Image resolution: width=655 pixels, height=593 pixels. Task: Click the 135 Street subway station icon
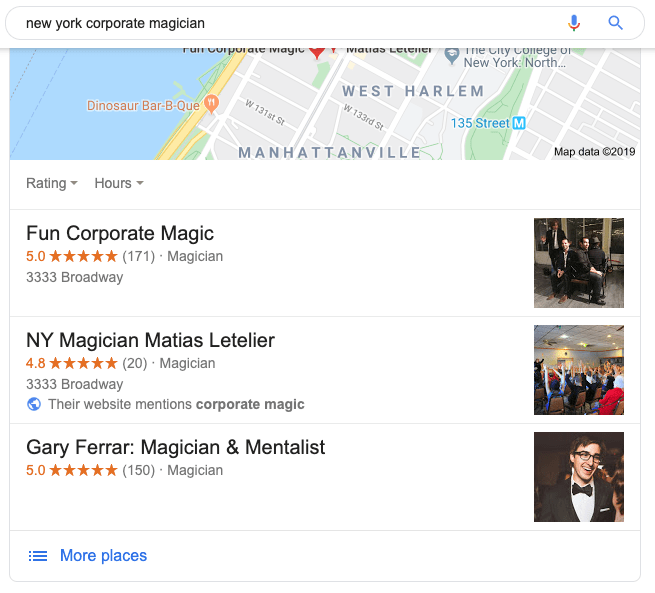519,123
